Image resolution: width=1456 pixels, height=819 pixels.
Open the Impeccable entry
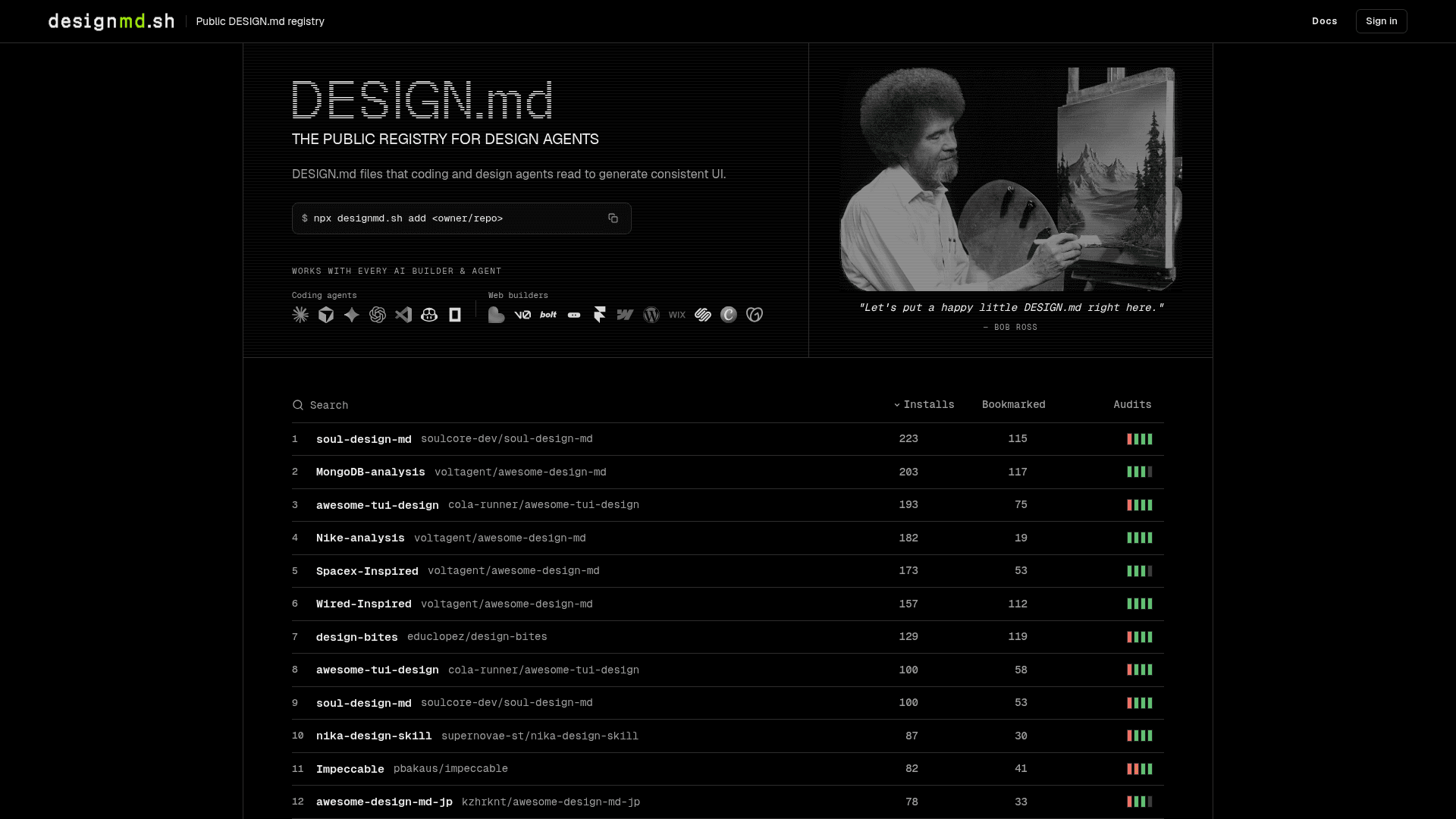coord(728,769)
